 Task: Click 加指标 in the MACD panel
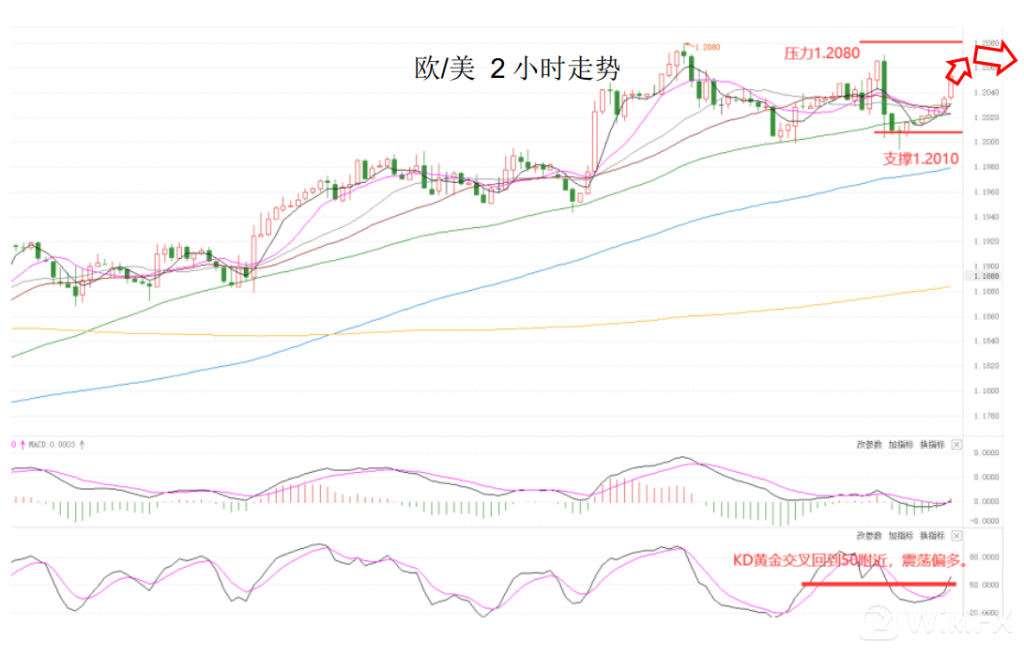(x=901, y=445)
